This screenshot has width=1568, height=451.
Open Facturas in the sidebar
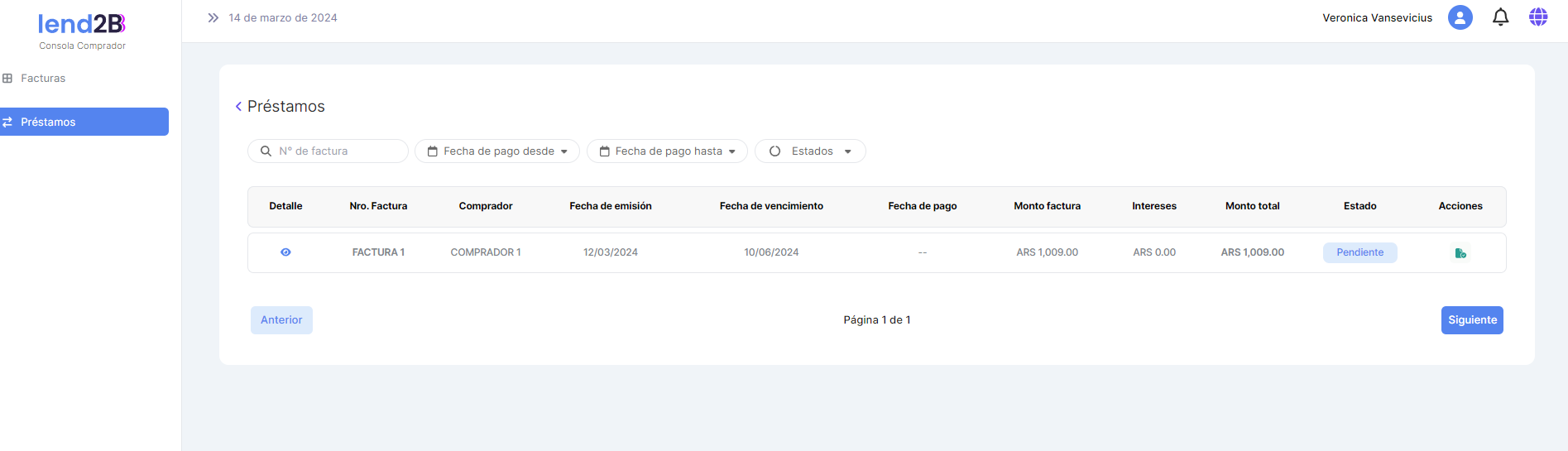43,79
